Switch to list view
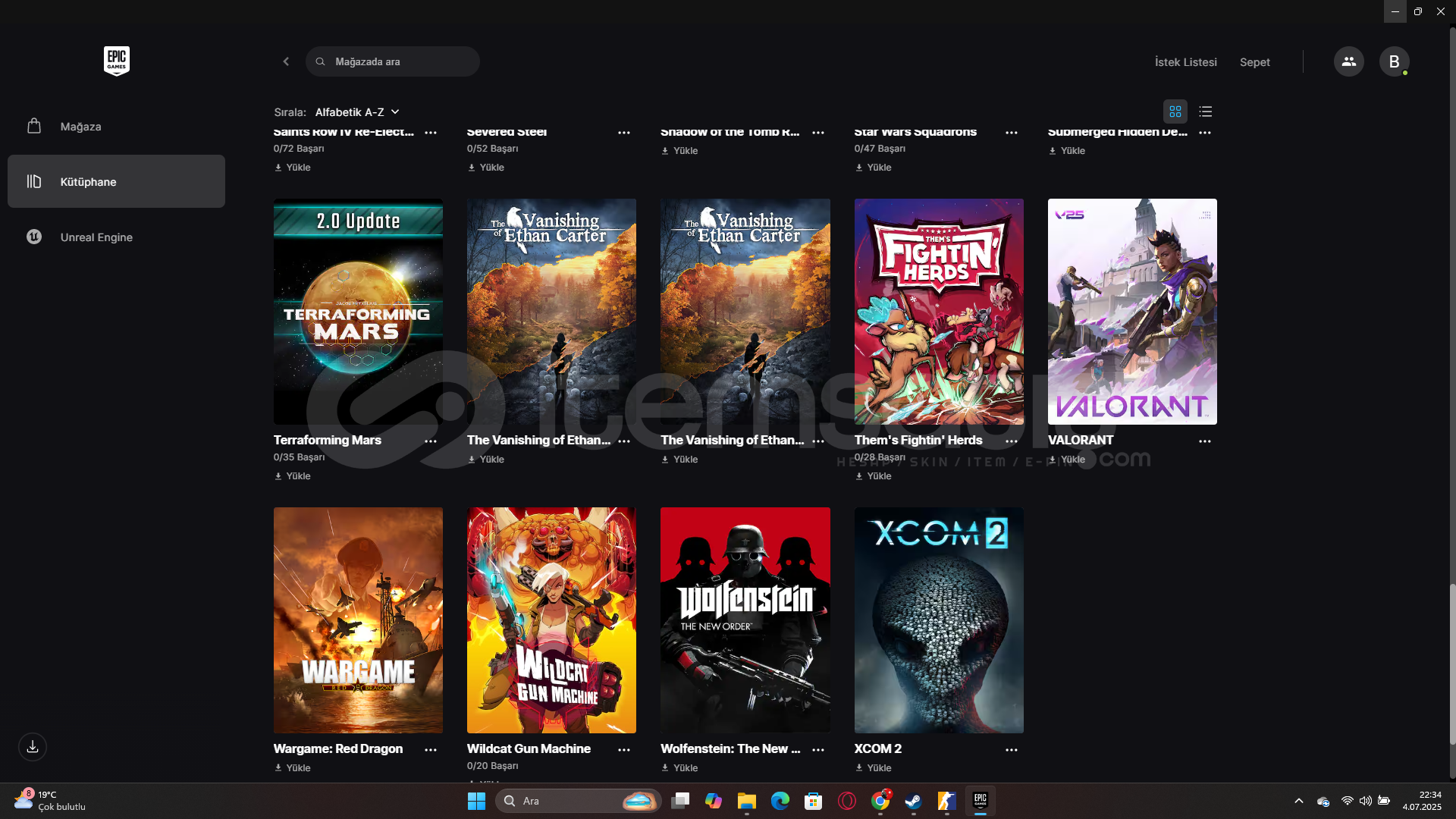1456x819 pixels. [1206, 111]
